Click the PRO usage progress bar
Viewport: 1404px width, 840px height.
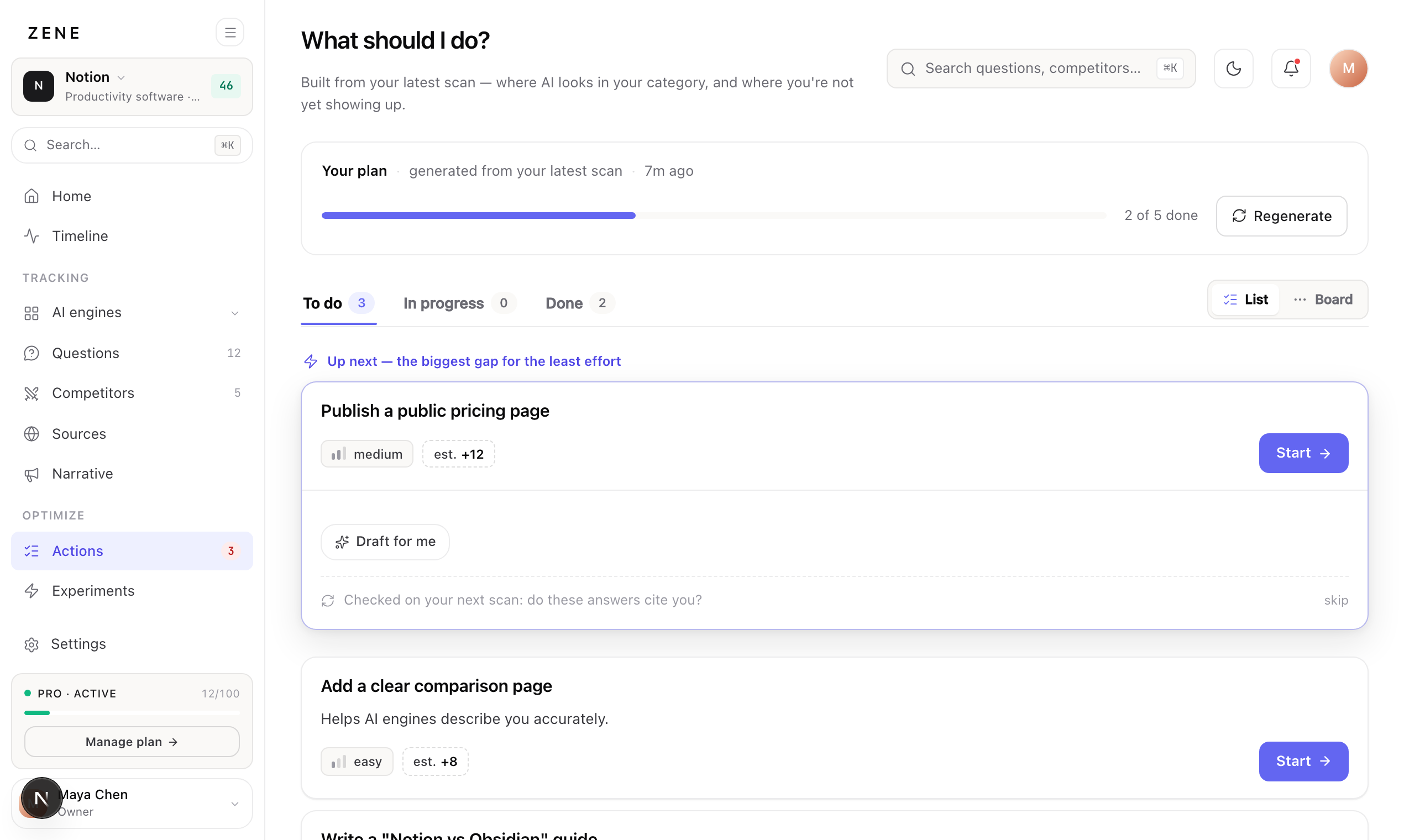(132, 713)
